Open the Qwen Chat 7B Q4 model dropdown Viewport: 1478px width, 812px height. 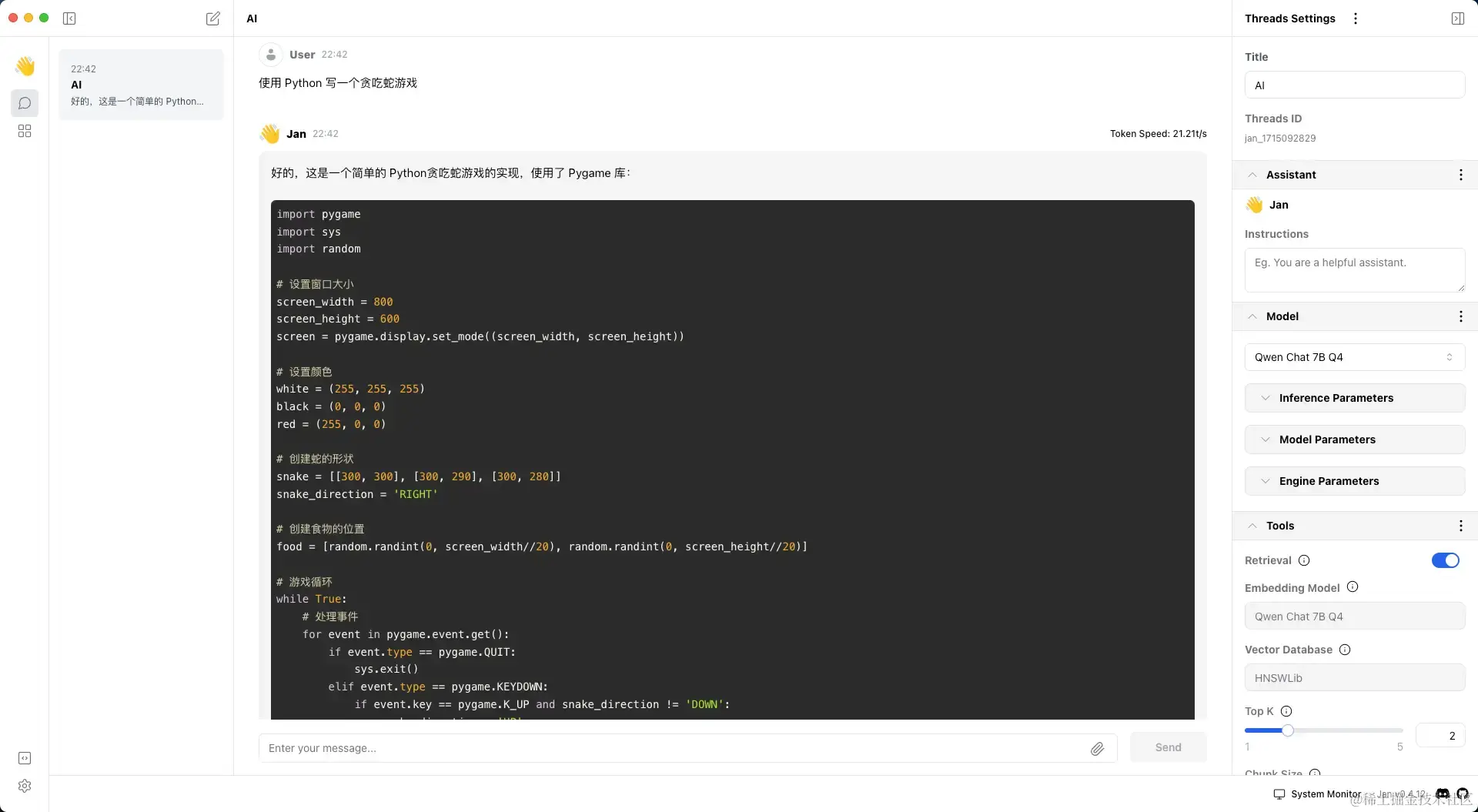pyautogui.click(x=1354, y=357)
